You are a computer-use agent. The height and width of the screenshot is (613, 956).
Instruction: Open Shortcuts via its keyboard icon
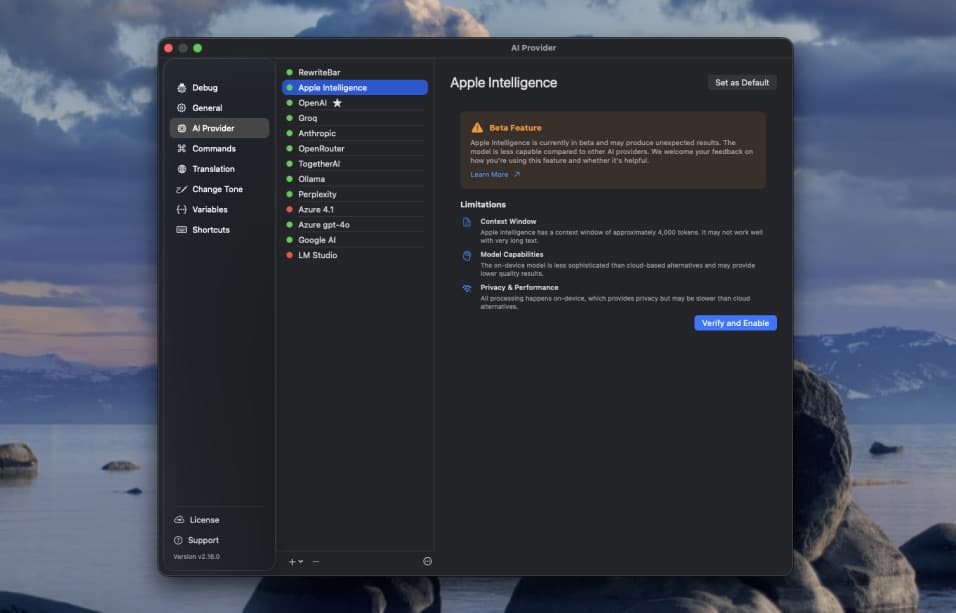182,229
